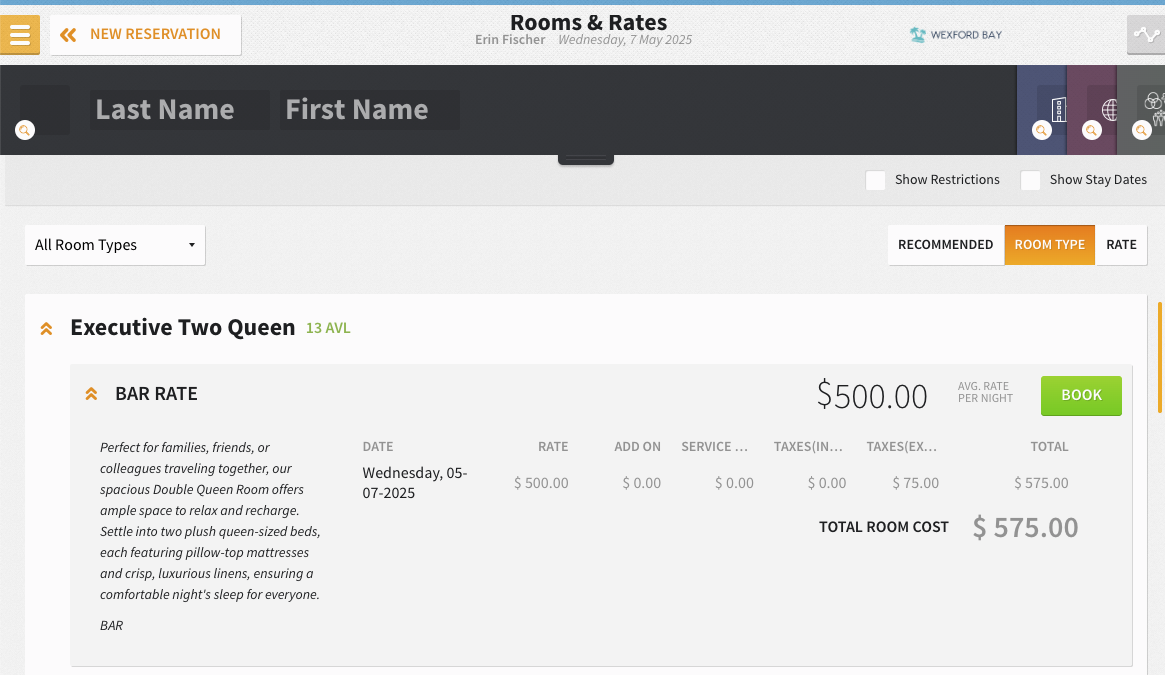Click the 13 AVL availability label
The image size is (1165, 675).
point(328,328)
